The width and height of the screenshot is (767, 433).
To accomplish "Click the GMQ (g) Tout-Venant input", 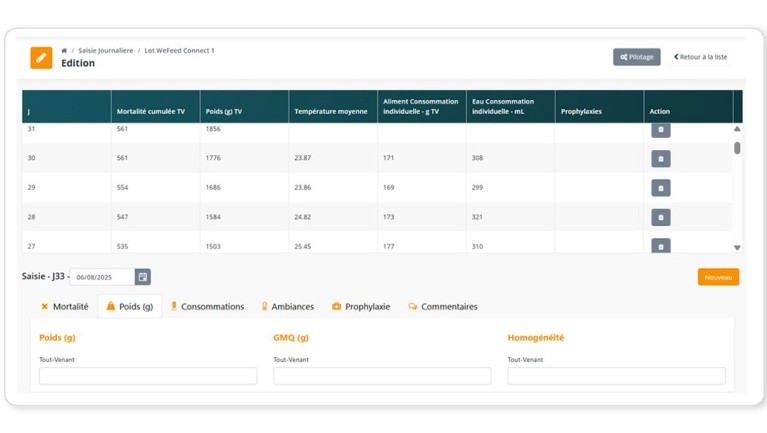I will [382, 376].
